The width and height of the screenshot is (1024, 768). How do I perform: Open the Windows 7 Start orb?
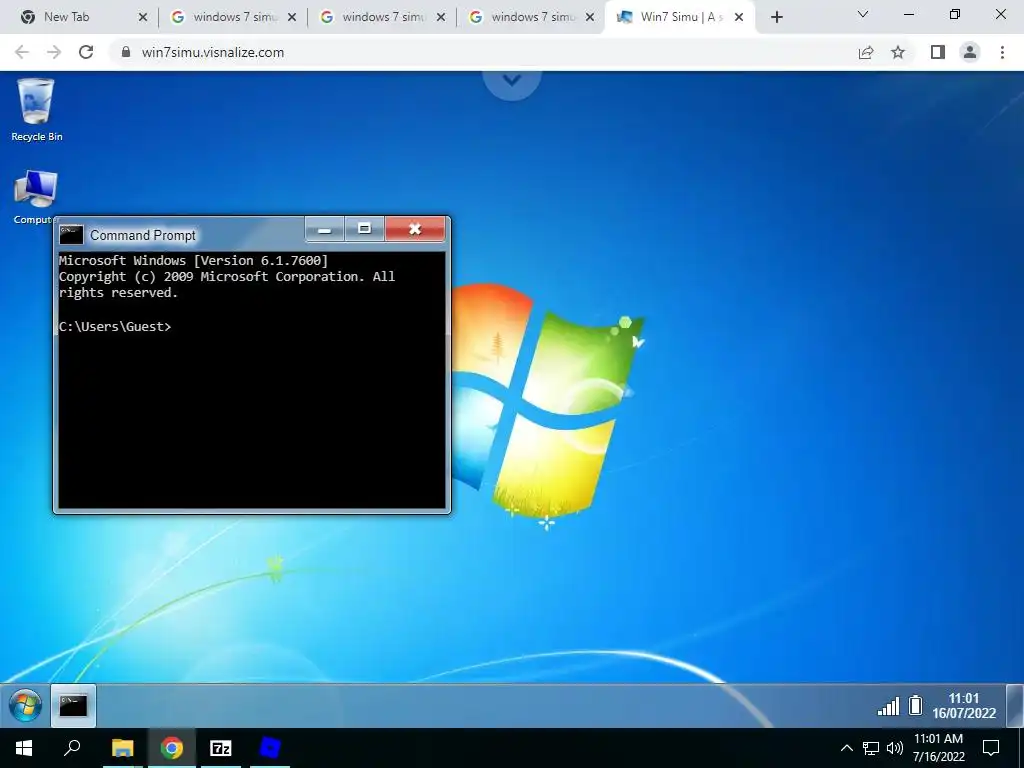click(x=25, y=705)
